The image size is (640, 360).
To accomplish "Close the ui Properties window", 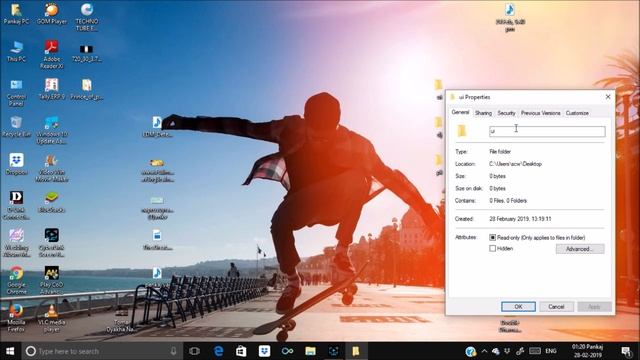I will pos(608,97).
